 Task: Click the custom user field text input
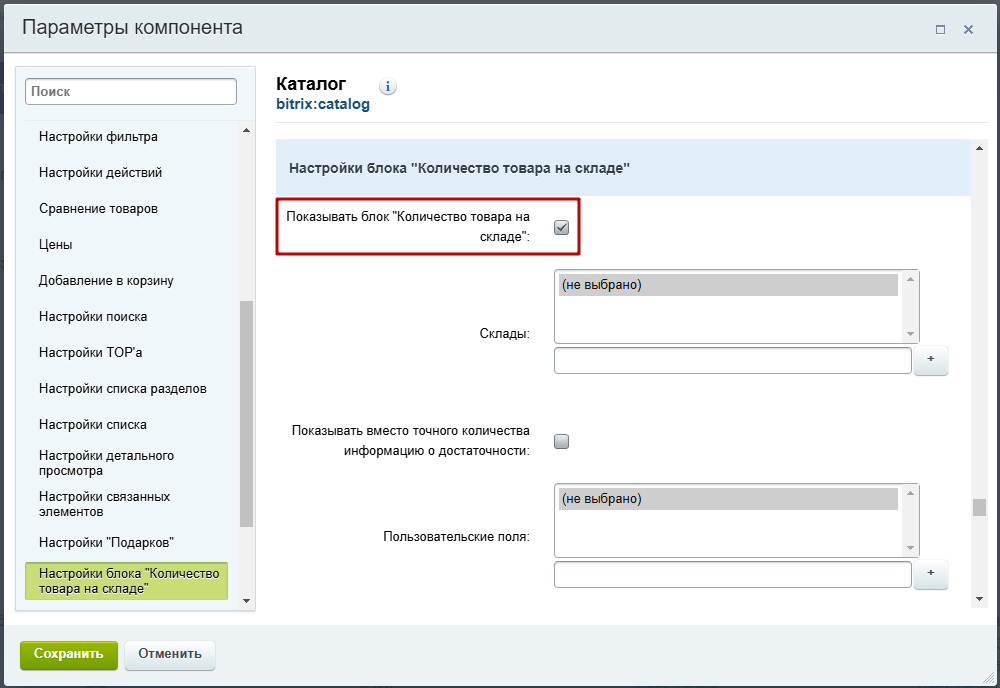(x=733, y=574)
